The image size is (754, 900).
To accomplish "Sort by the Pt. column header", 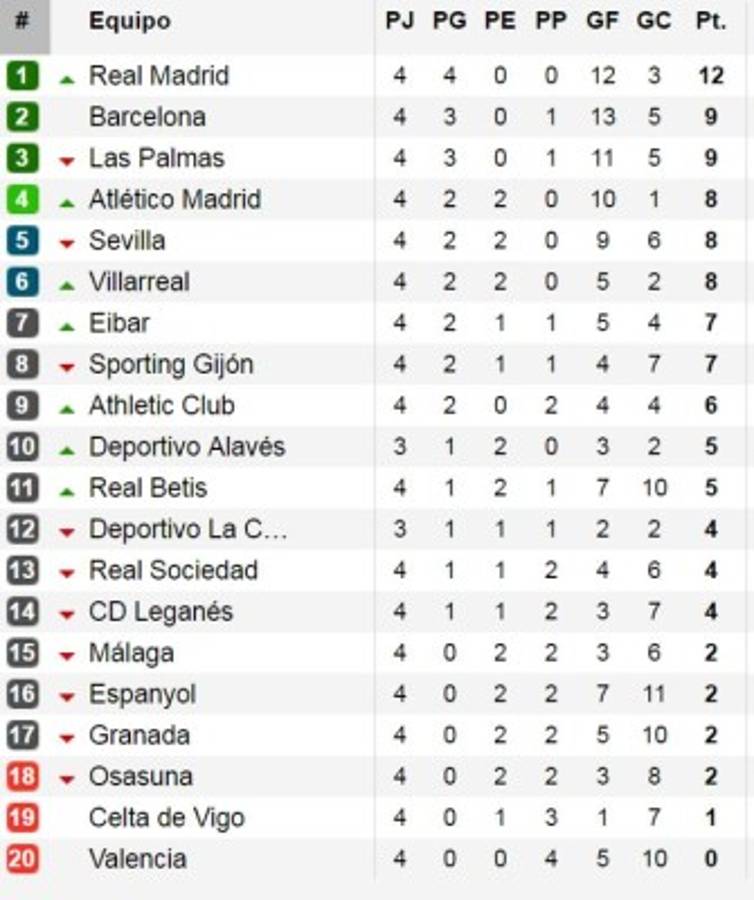I will pyautogui.click(x=710, y=21).
